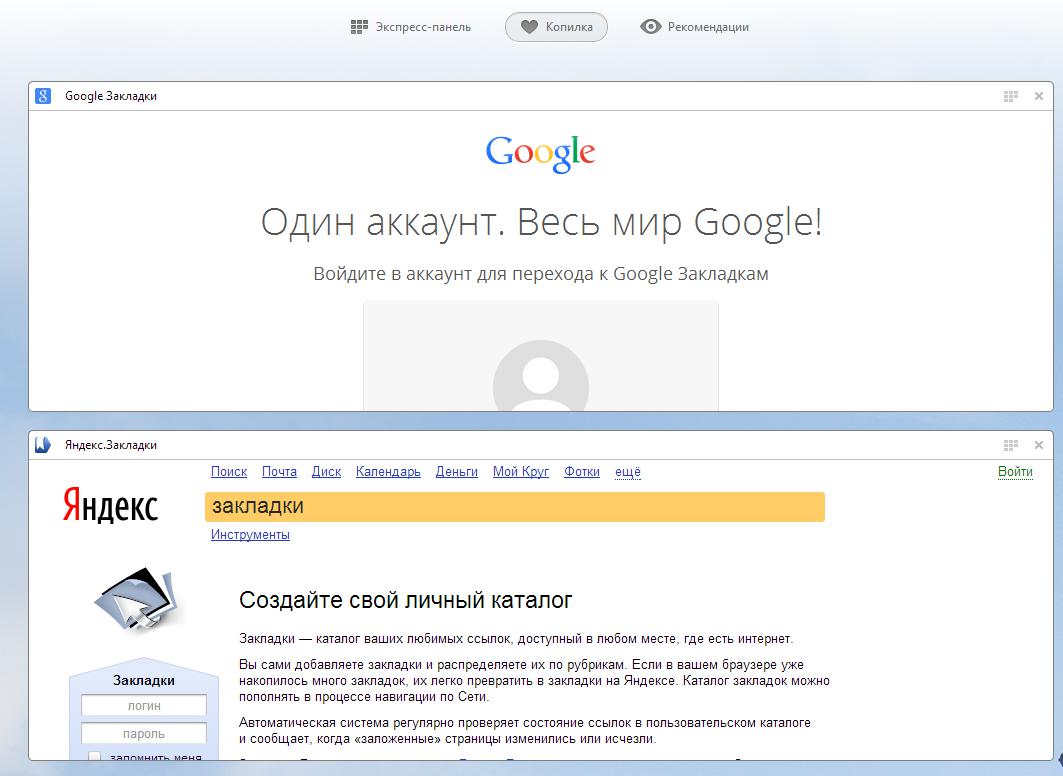Click the heart icon on Копилка
The width and height of the screenshot is (1063, 776).
click(529, 27)
